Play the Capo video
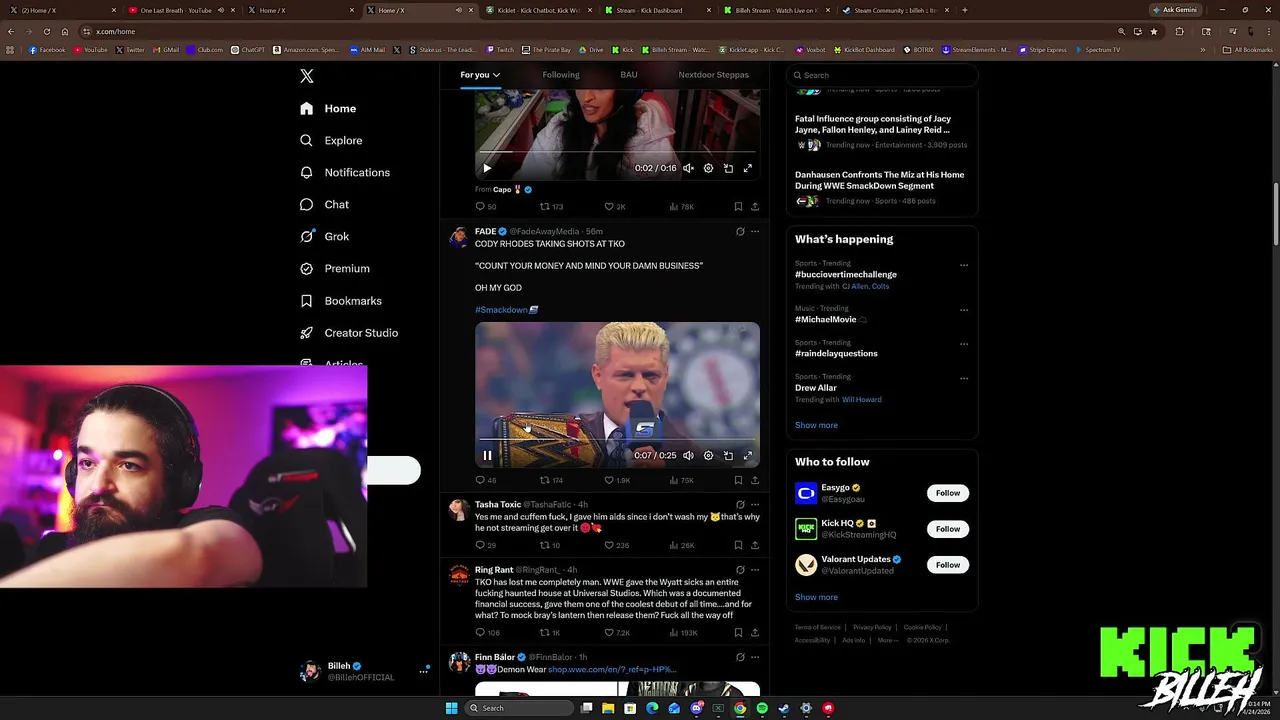 click(x=487, y=168)
